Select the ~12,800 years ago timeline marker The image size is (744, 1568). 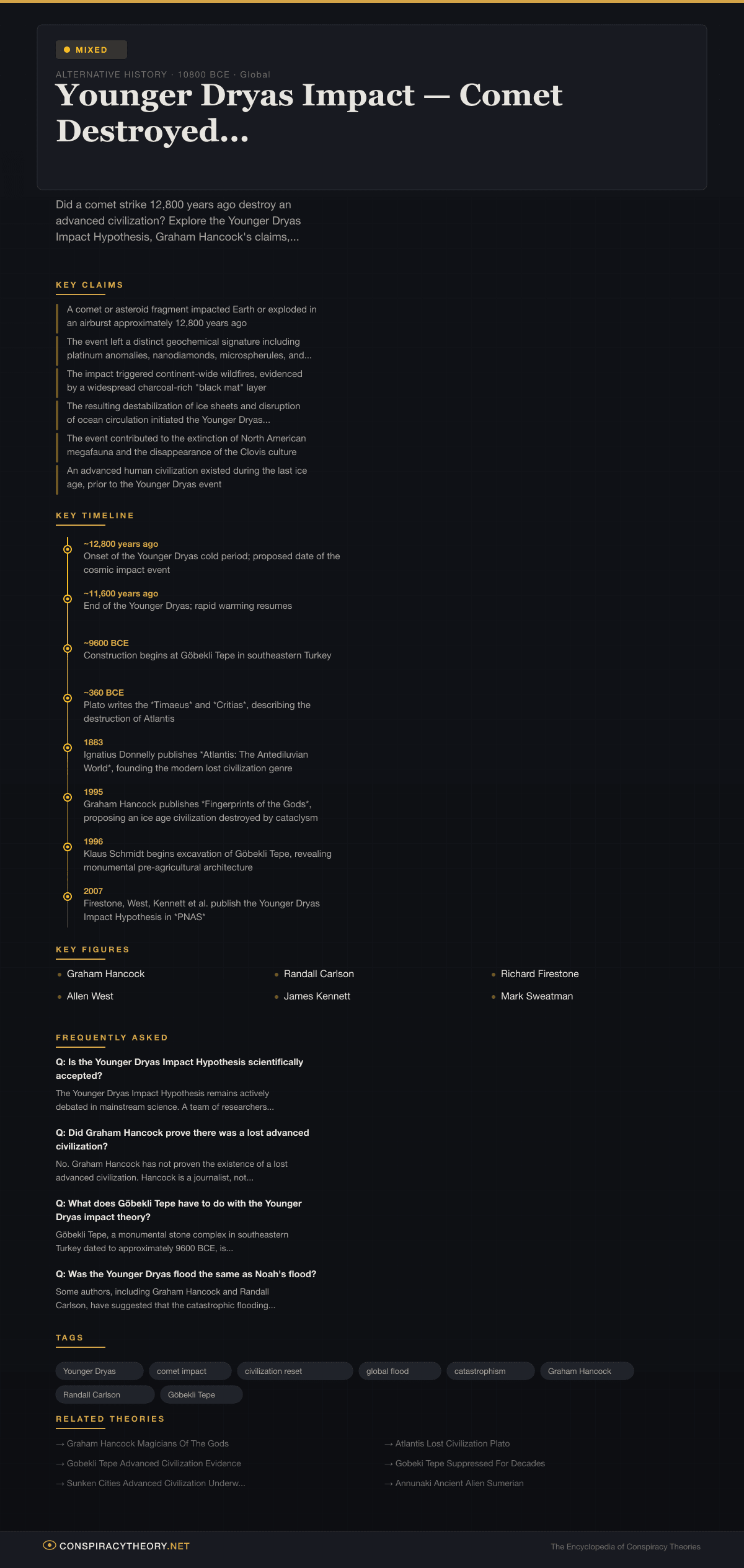[68, 549]
